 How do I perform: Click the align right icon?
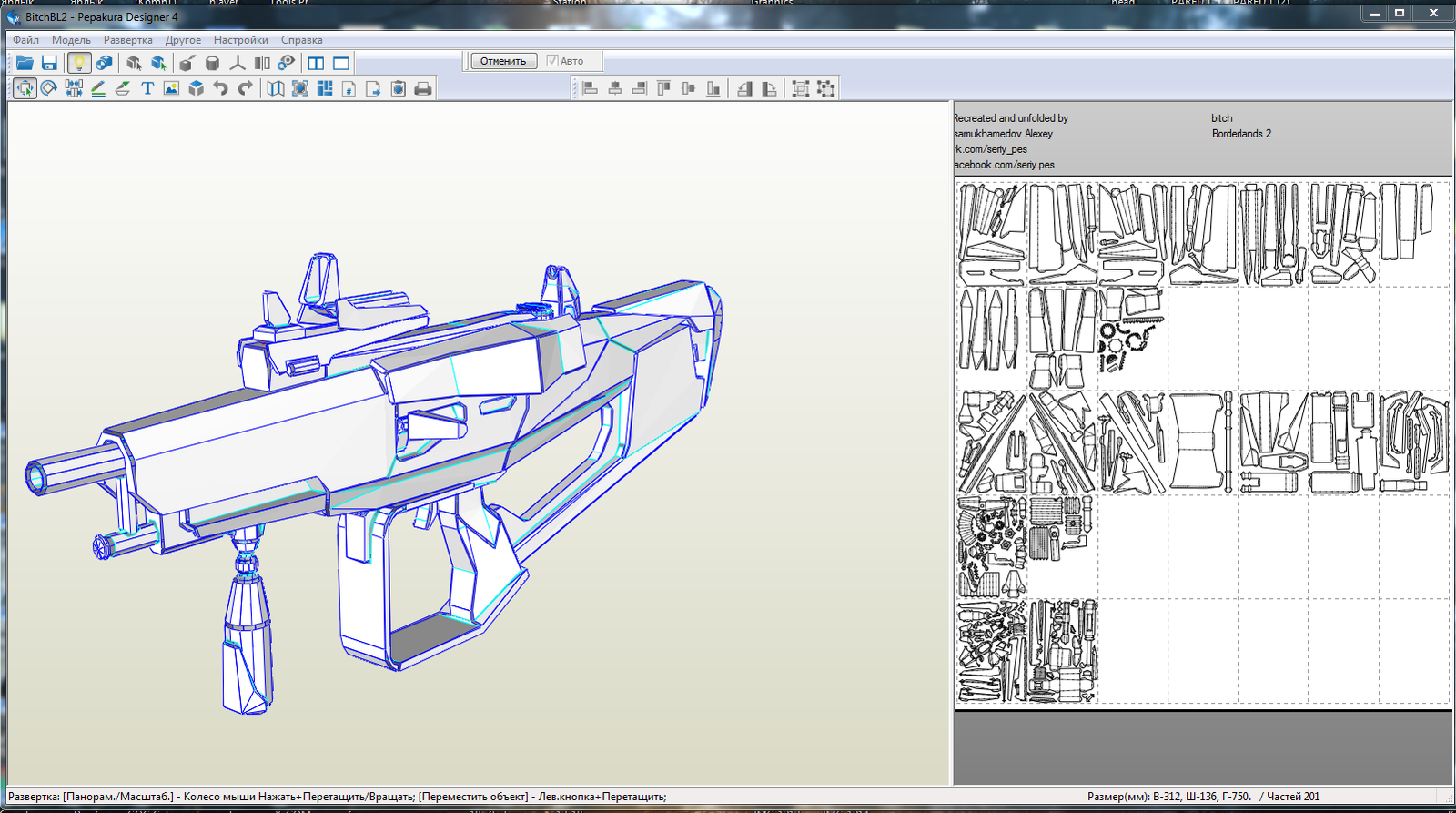click(639, 88)
